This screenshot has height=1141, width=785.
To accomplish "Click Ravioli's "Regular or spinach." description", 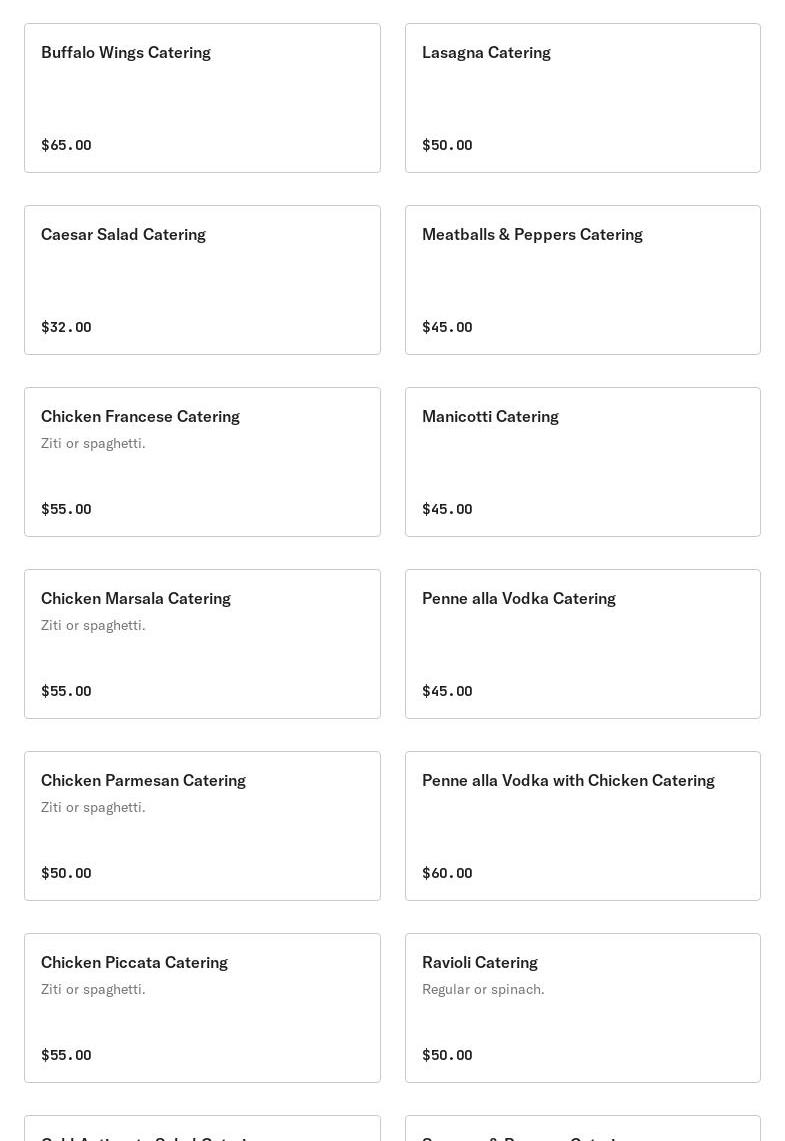I will pos(483,989).
